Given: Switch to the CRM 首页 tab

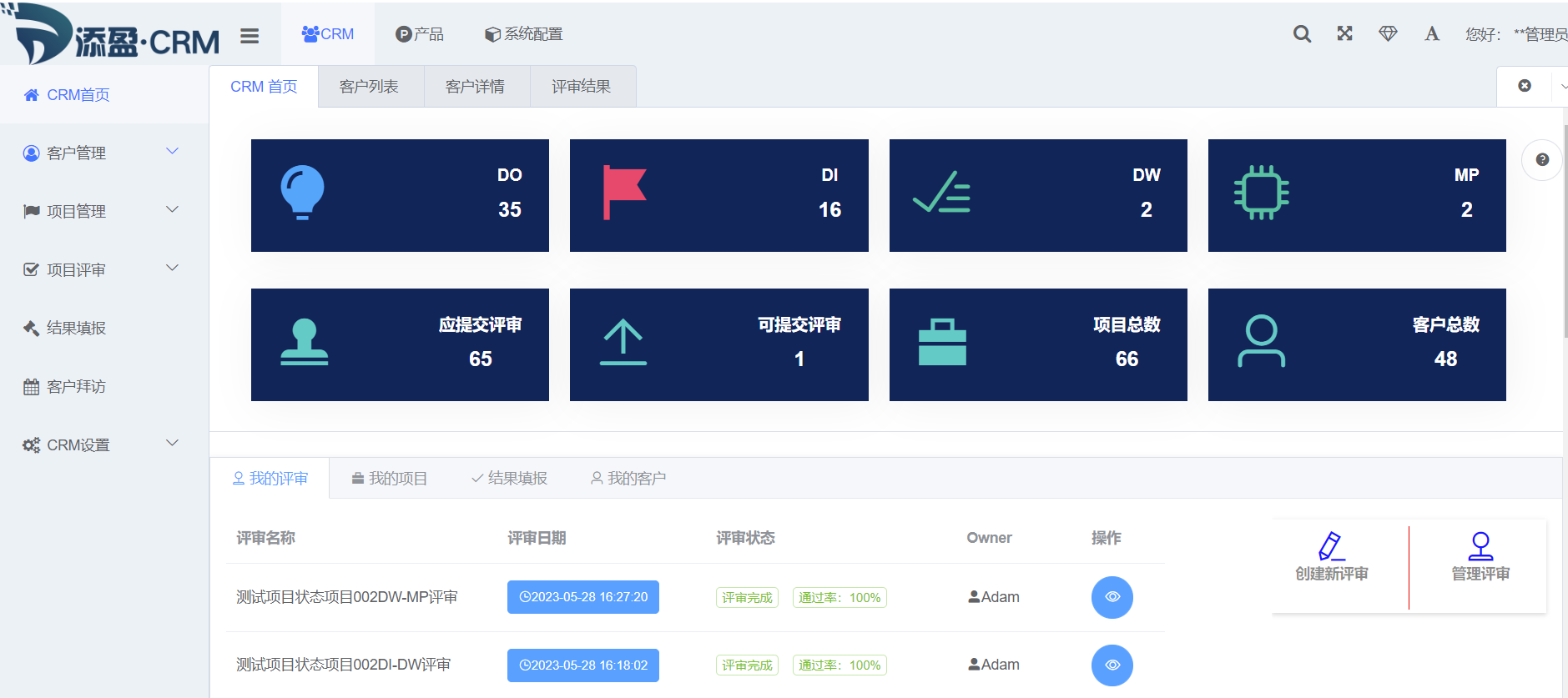Looking at the screenshot, I should coord(264,87).
